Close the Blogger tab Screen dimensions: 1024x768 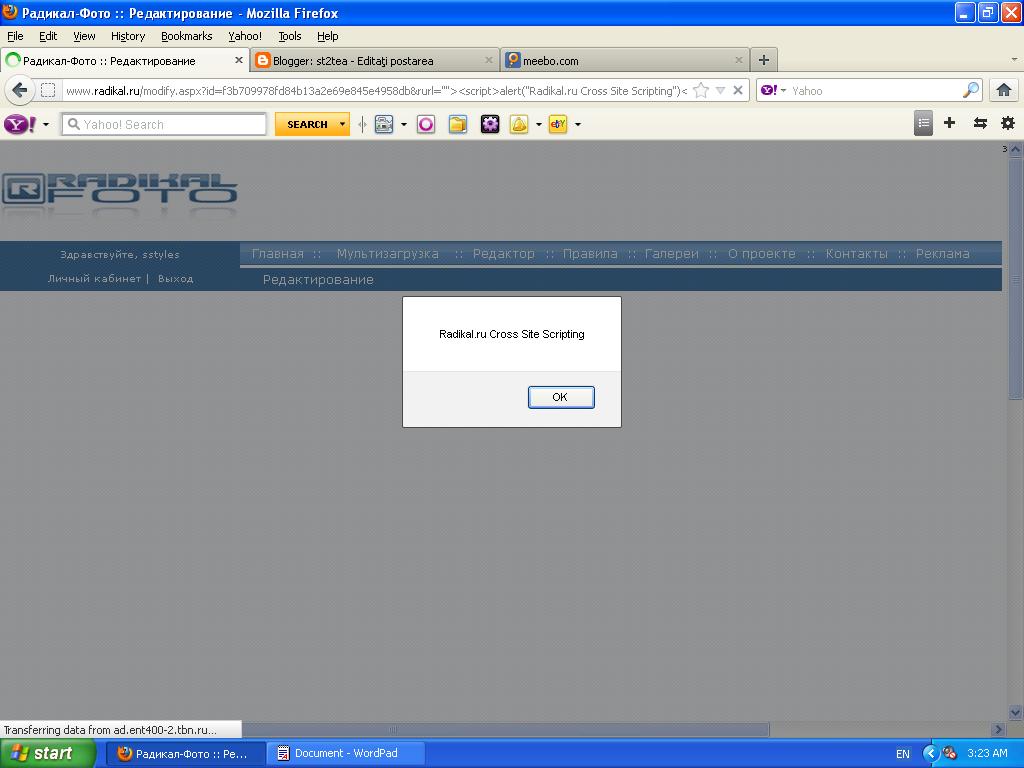488,60
